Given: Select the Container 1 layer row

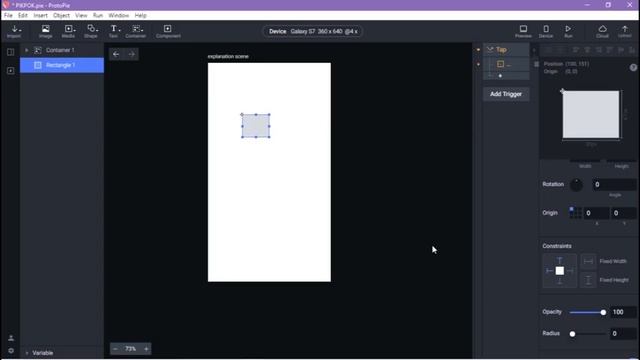Looking at the screenshot, I should coord(62,50).
